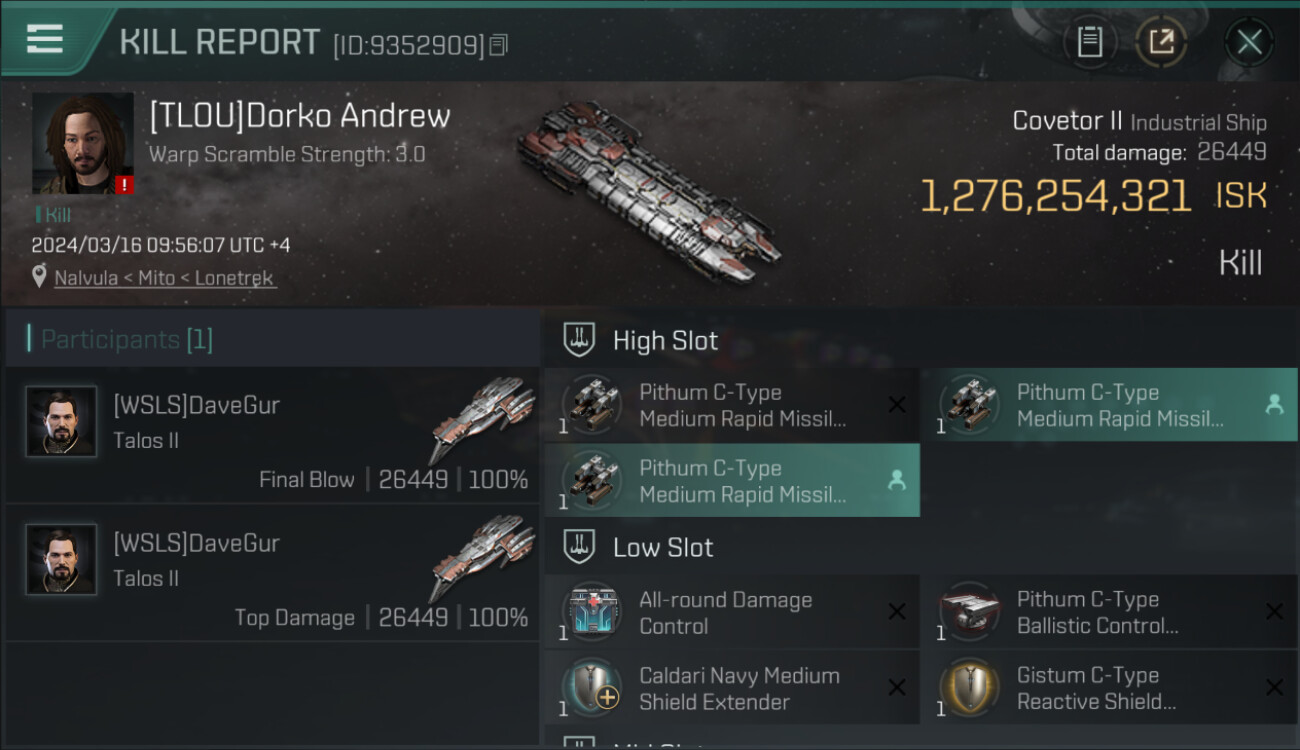
Task: Click the Caldari Navy Medium Shield Extender
Action: coord(731,689)
